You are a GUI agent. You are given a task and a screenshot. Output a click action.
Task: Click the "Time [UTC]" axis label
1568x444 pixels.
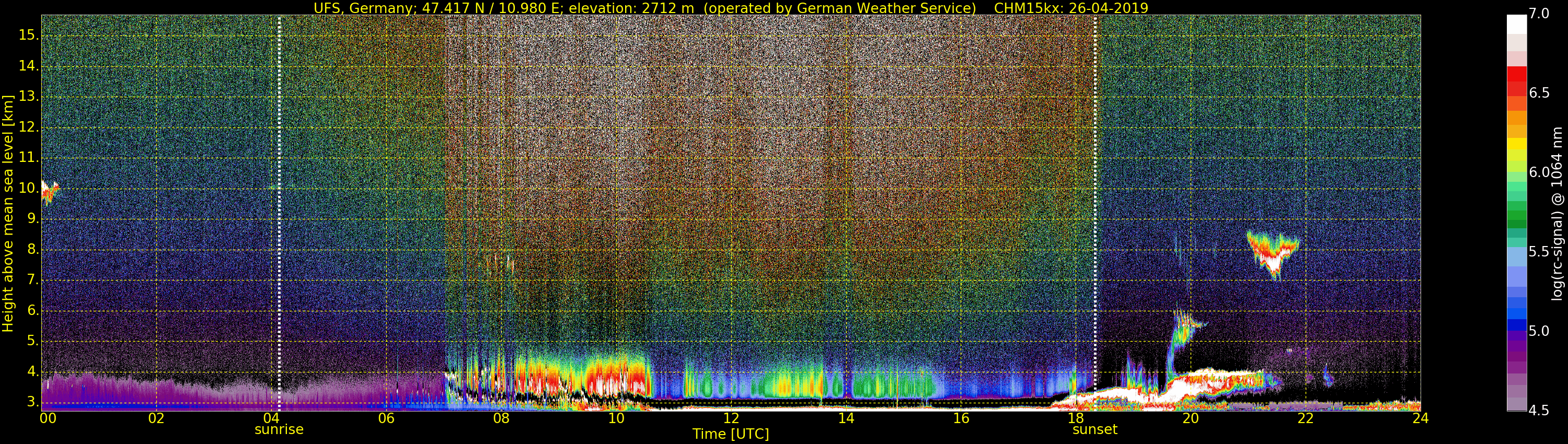[x=731, y=434]
